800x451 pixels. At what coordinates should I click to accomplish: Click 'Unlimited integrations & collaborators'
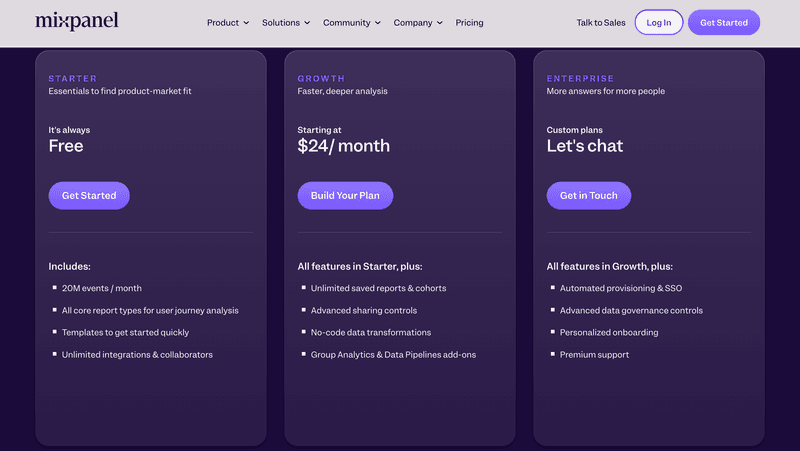point(137,355)
